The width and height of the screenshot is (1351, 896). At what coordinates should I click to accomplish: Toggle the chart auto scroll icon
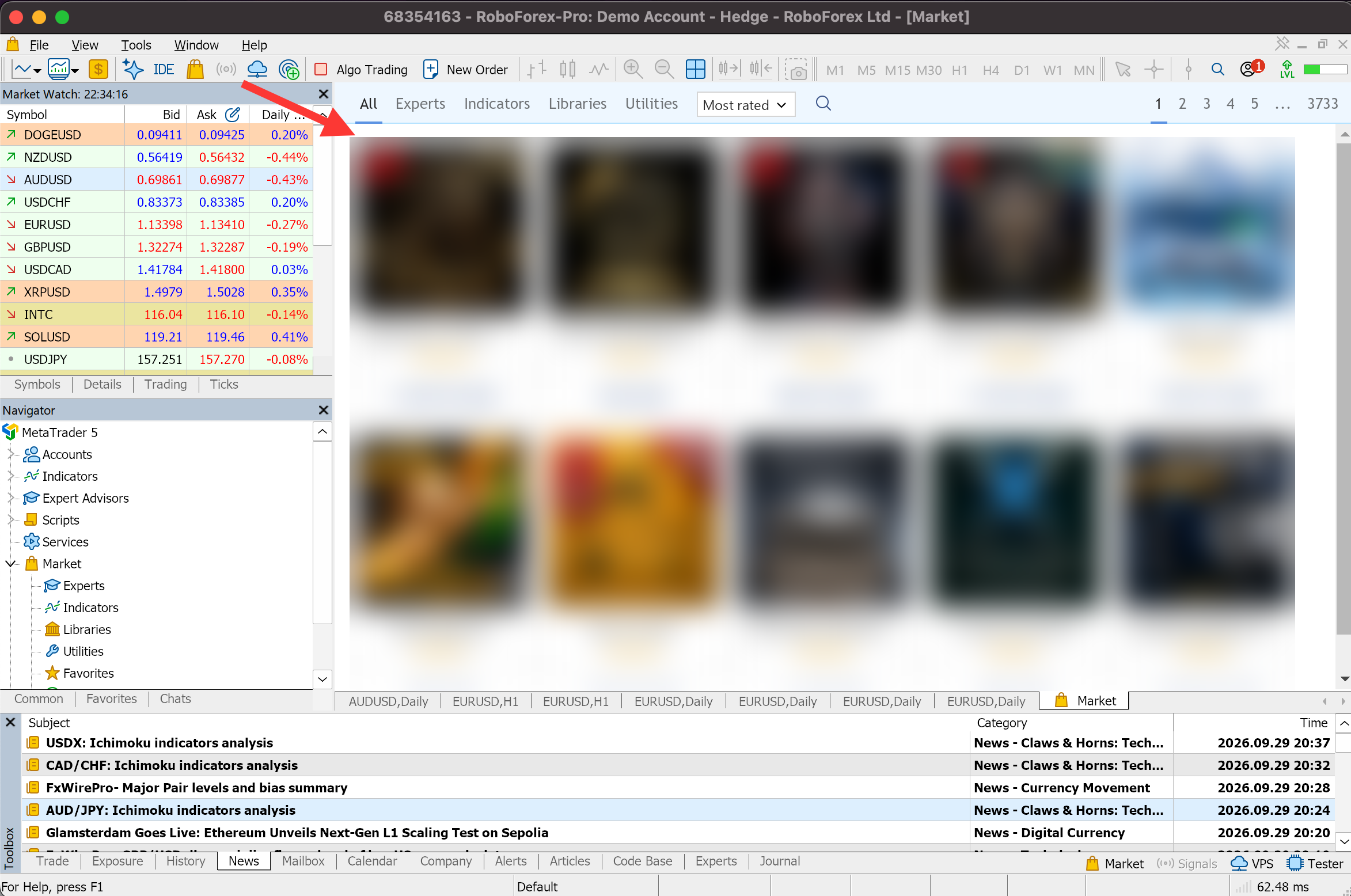[728, 70]
